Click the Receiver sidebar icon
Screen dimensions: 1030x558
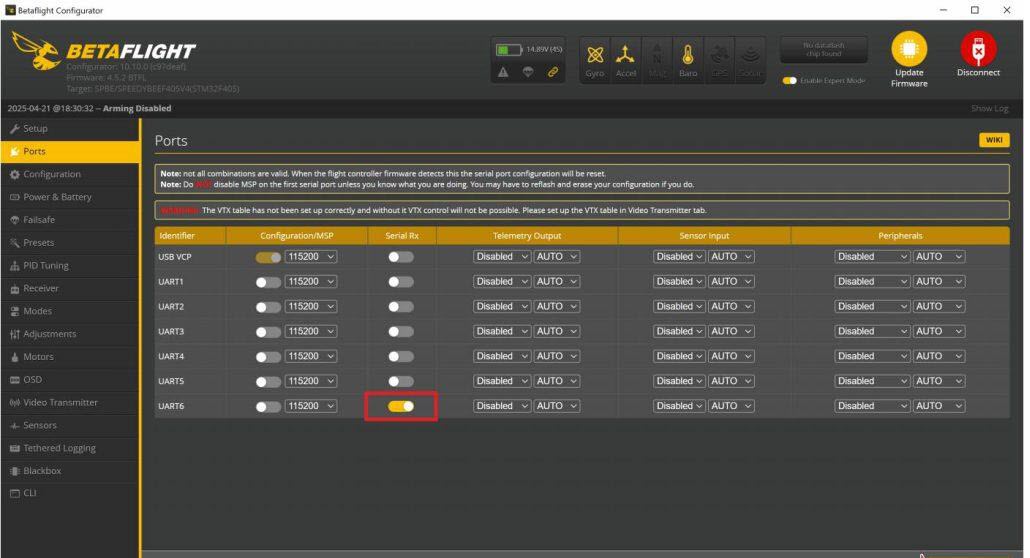pos(14,289)
